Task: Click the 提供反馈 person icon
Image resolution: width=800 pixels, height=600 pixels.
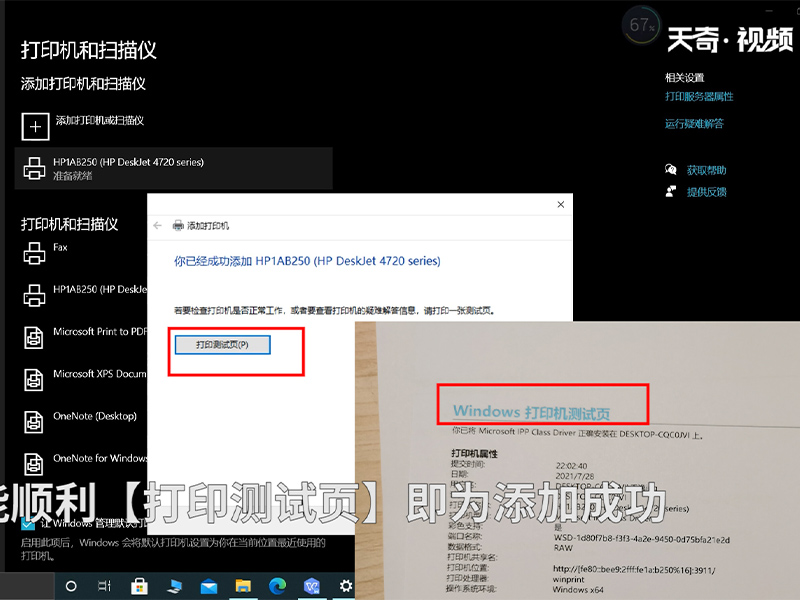Action: pos(671,191)
